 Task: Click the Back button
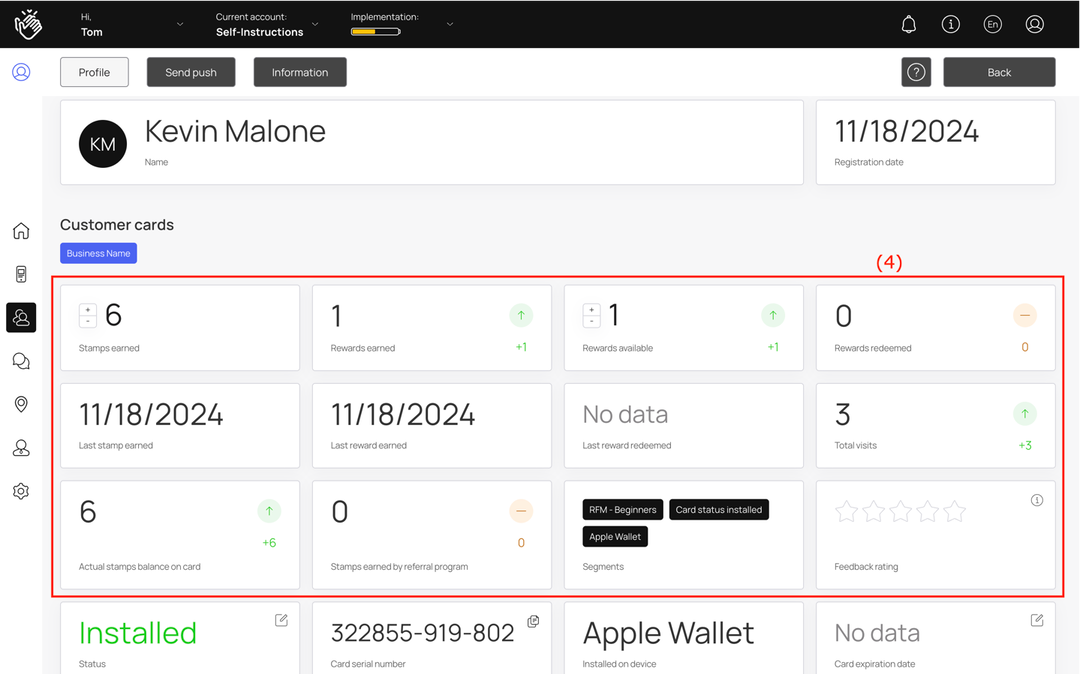click(x=999, y=72)
